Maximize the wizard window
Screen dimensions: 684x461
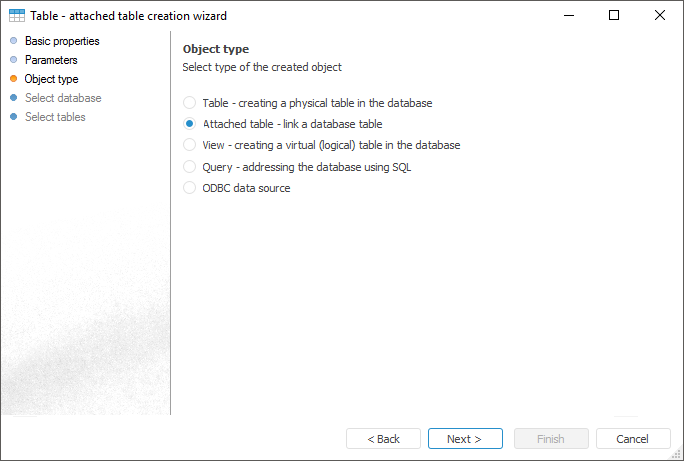point(614,16)
